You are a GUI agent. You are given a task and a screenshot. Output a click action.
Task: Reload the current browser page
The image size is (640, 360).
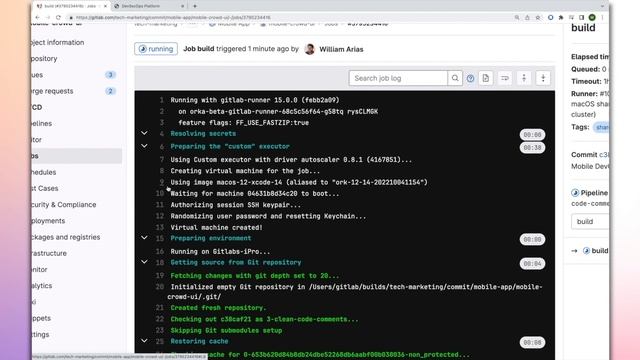58,18
